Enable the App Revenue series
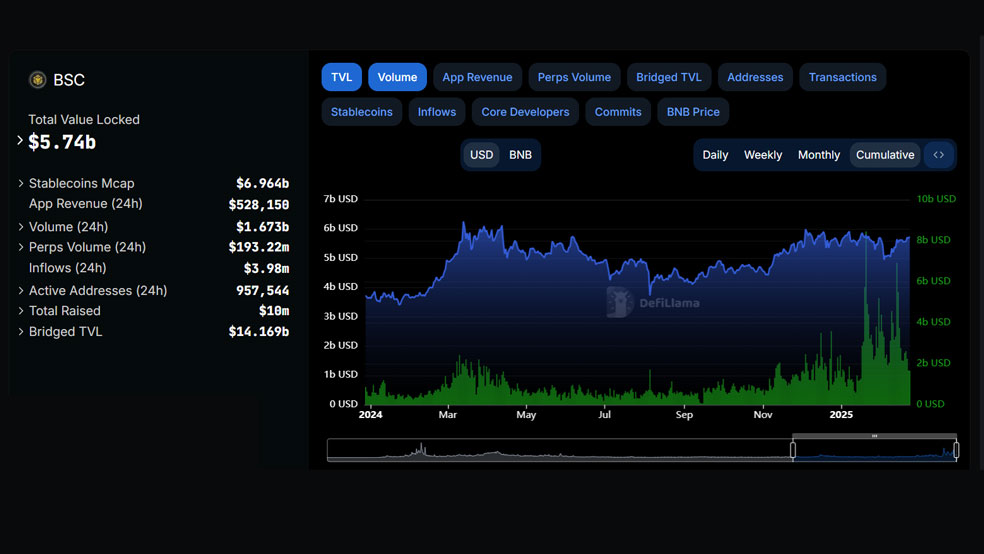This screenshot has height=554, width=984. (477, 77)
